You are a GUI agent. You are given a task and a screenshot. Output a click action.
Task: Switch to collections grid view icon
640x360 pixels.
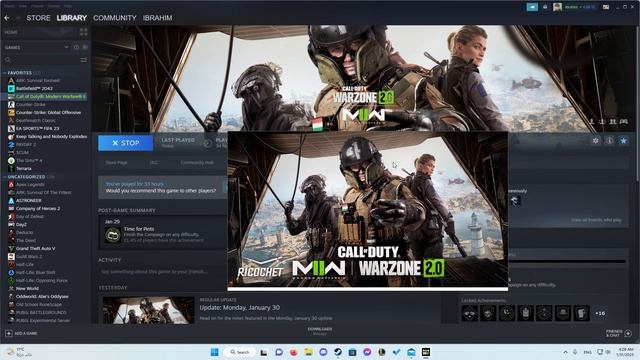click(x=84, y=32)
